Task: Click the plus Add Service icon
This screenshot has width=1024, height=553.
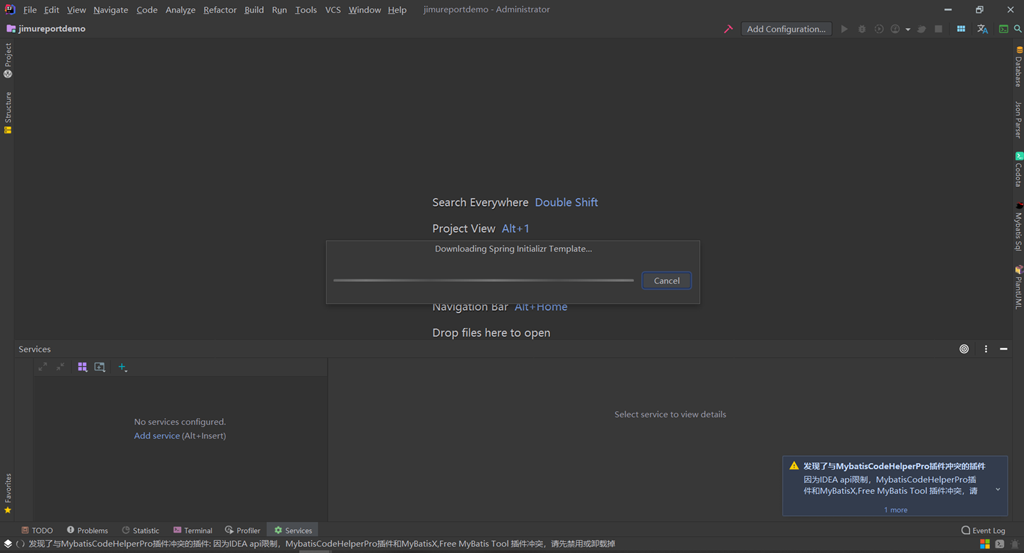Action: click(x=122, y=367)
